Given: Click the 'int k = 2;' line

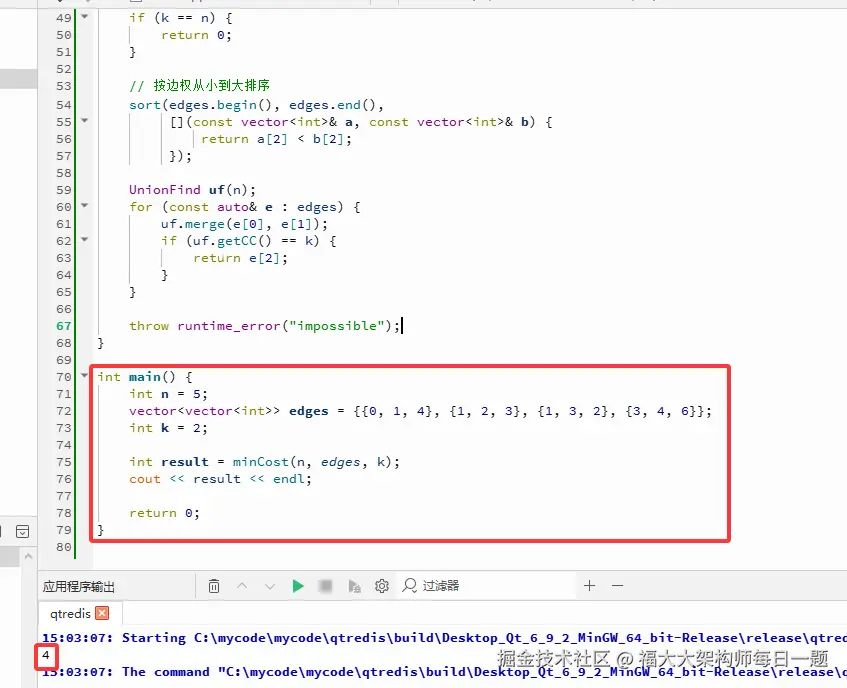Looking at the screenshot, I should 168,428.
